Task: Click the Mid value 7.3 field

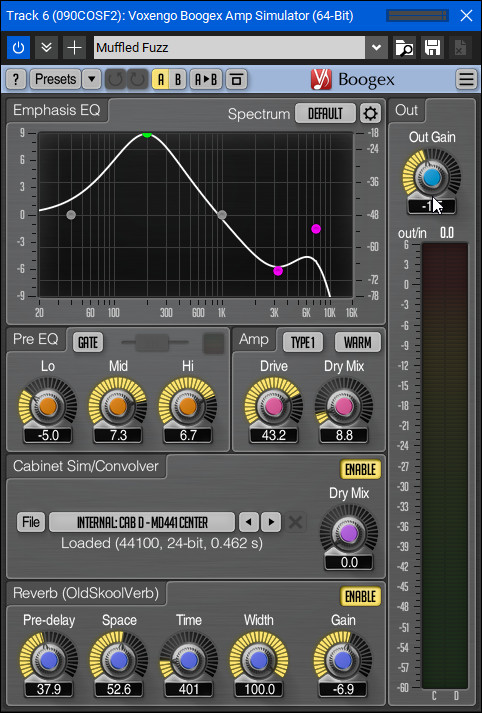Action: (118, 435)
